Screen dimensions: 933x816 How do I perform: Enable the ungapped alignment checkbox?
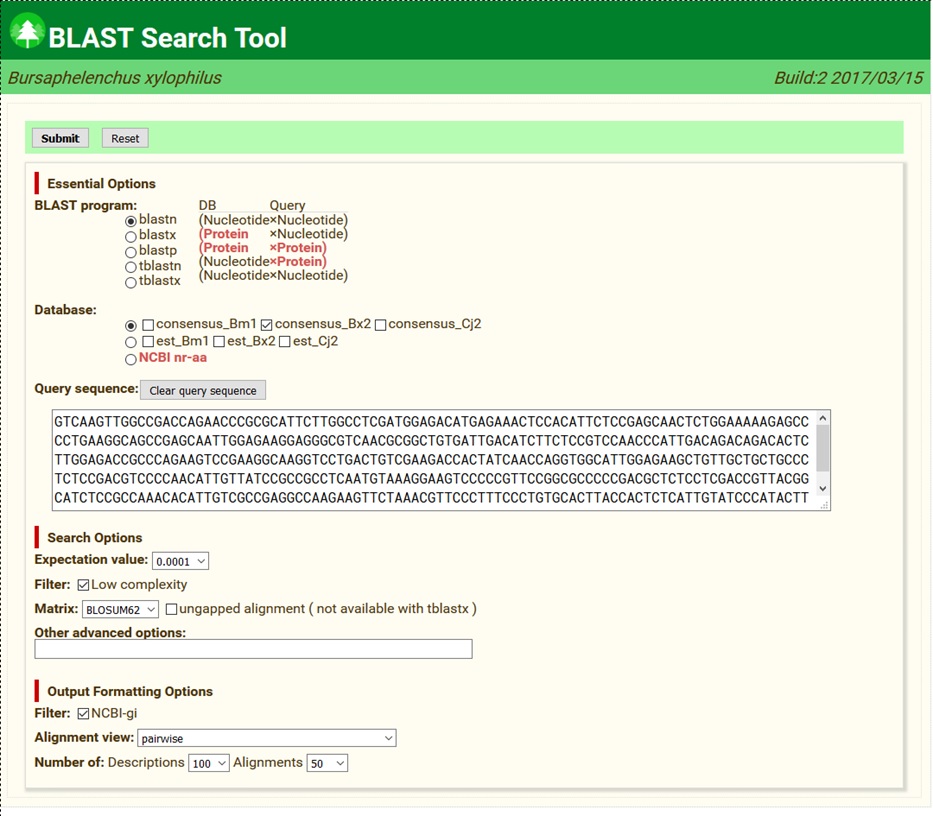(x=172, y=609)
